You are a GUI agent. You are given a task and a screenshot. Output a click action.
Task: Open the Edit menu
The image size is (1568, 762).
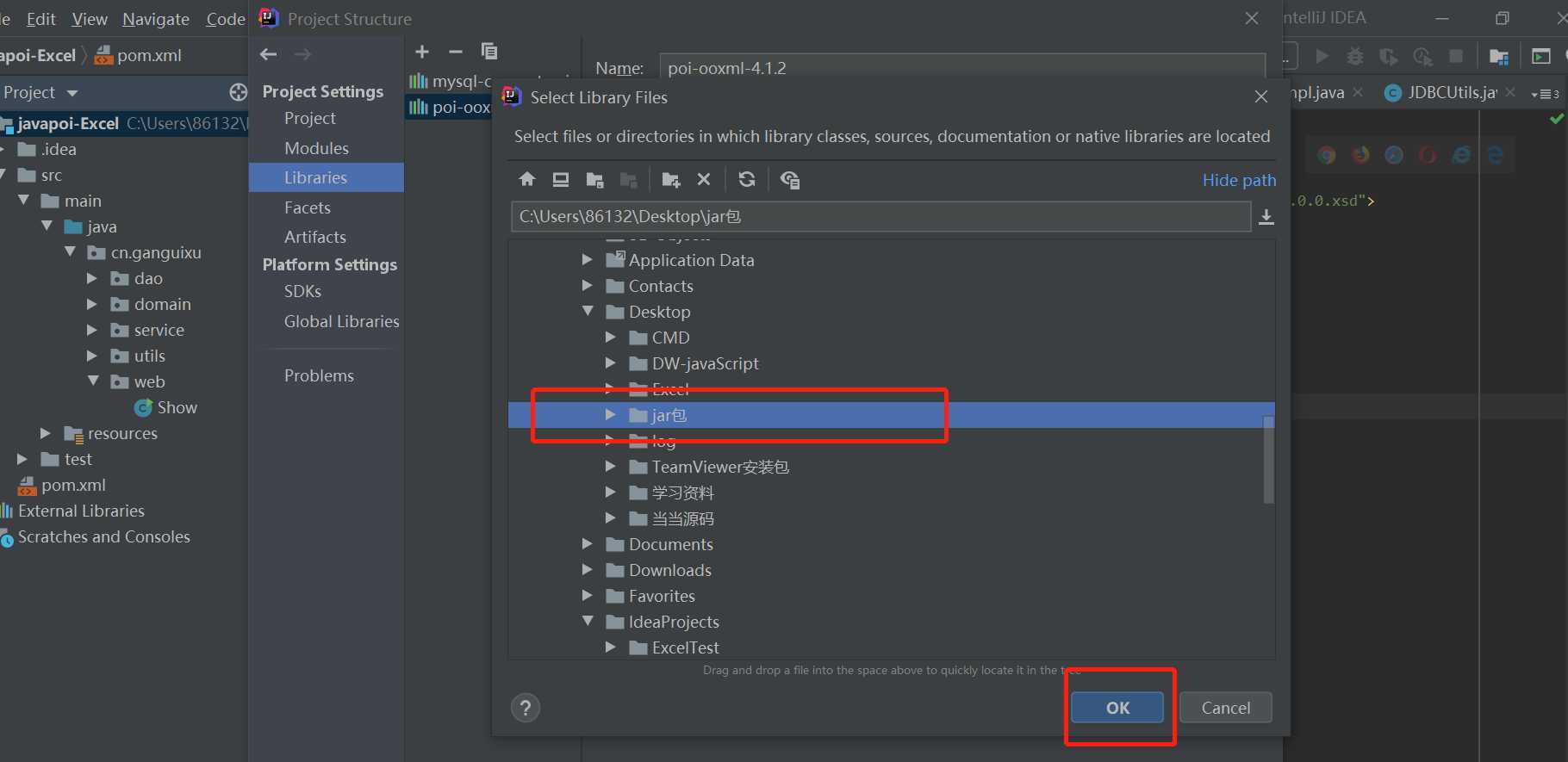pos(40,19)
